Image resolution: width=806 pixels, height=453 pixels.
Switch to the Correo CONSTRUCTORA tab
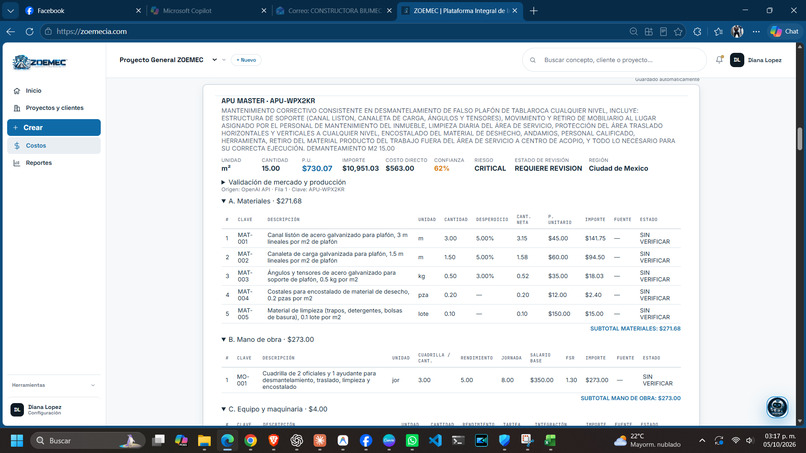333,11
